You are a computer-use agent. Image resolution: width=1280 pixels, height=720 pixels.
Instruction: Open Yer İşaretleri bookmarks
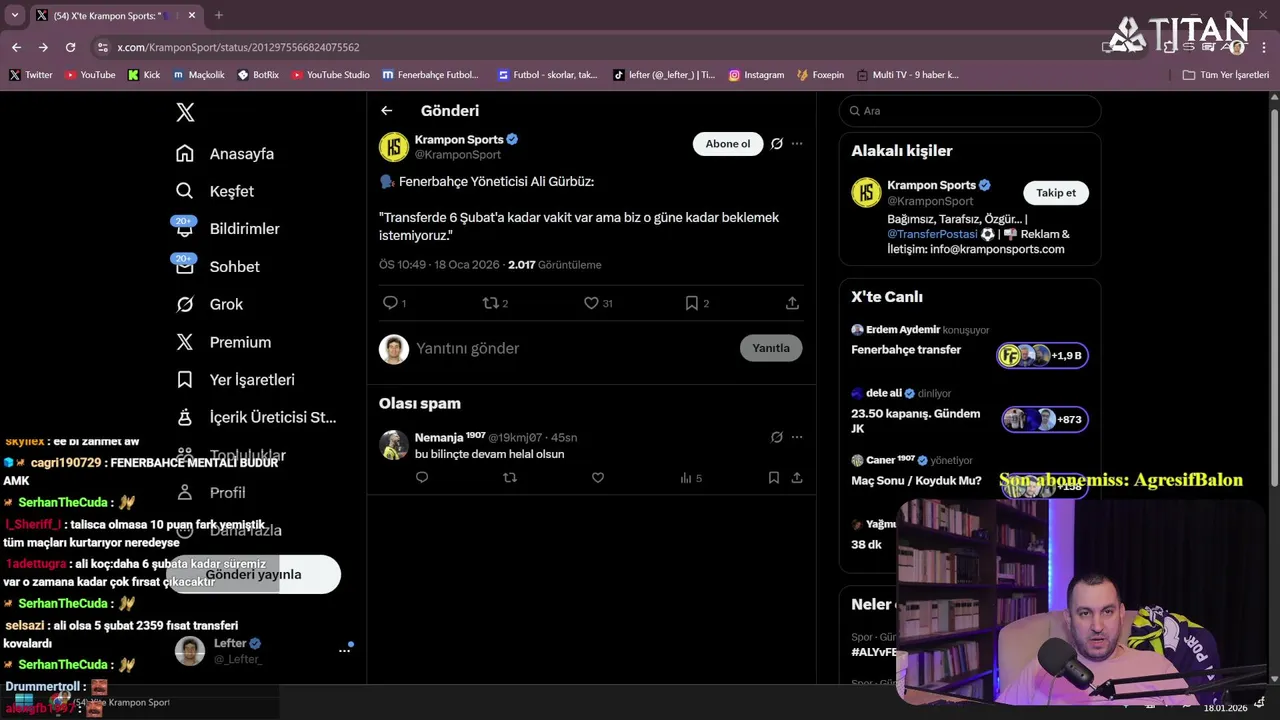[x=234, y=380]
